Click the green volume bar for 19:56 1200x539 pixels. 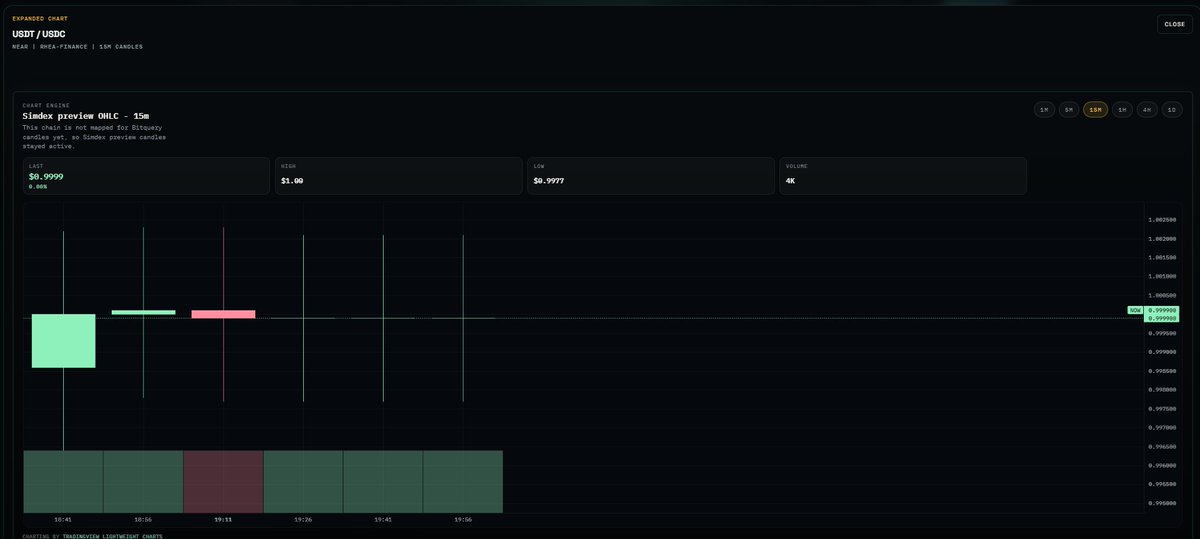(463, 482)
